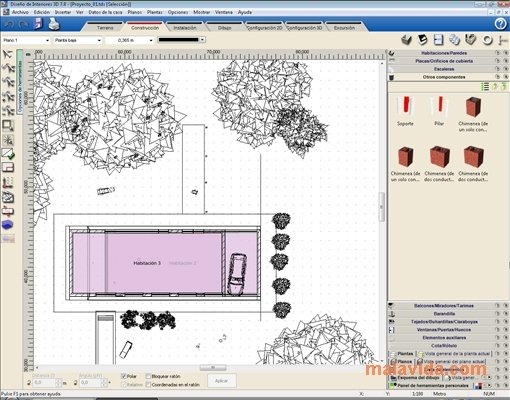The image size is (510, 400).
Task: Enable the Bloquear ratón checkbox
Action: 148,376
